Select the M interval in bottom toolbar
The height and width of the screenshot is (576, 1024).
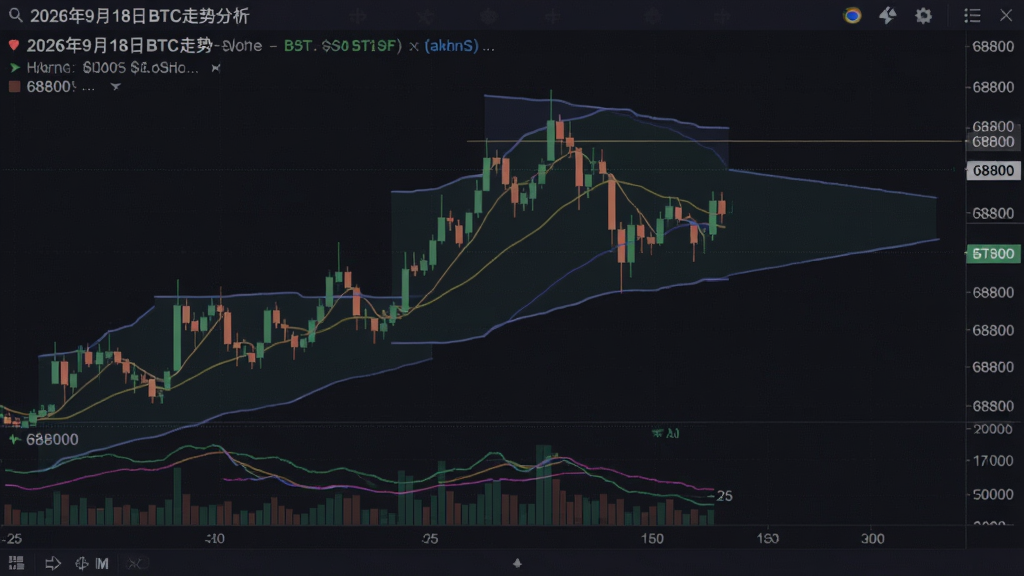pos(103,563)
